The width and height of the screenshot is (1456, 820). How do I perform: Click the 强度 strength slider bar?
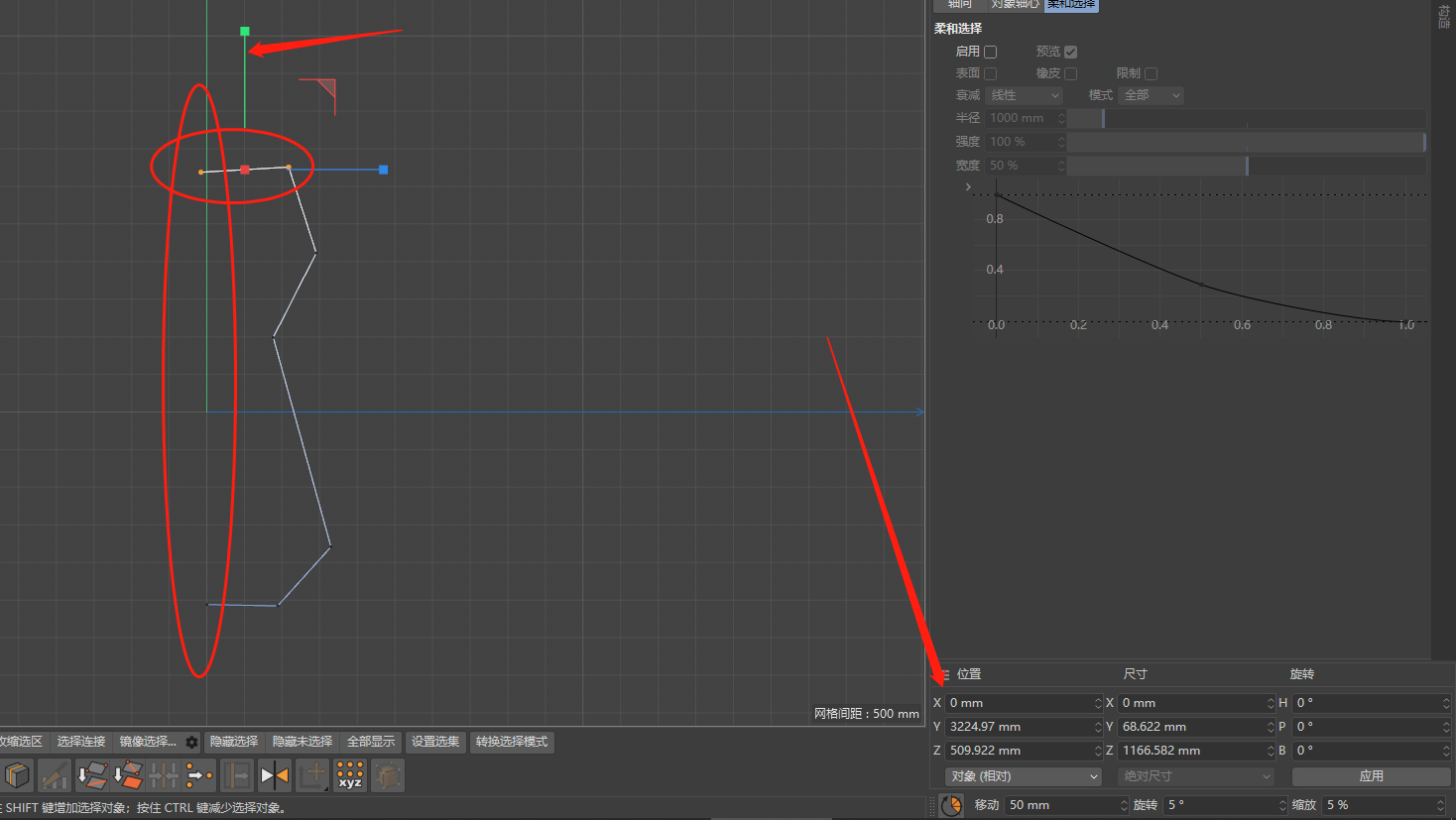(1247, 142)
